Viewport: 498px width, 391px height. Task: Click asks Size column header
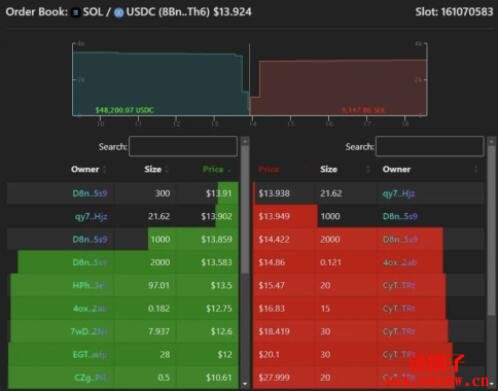(329, 169)
